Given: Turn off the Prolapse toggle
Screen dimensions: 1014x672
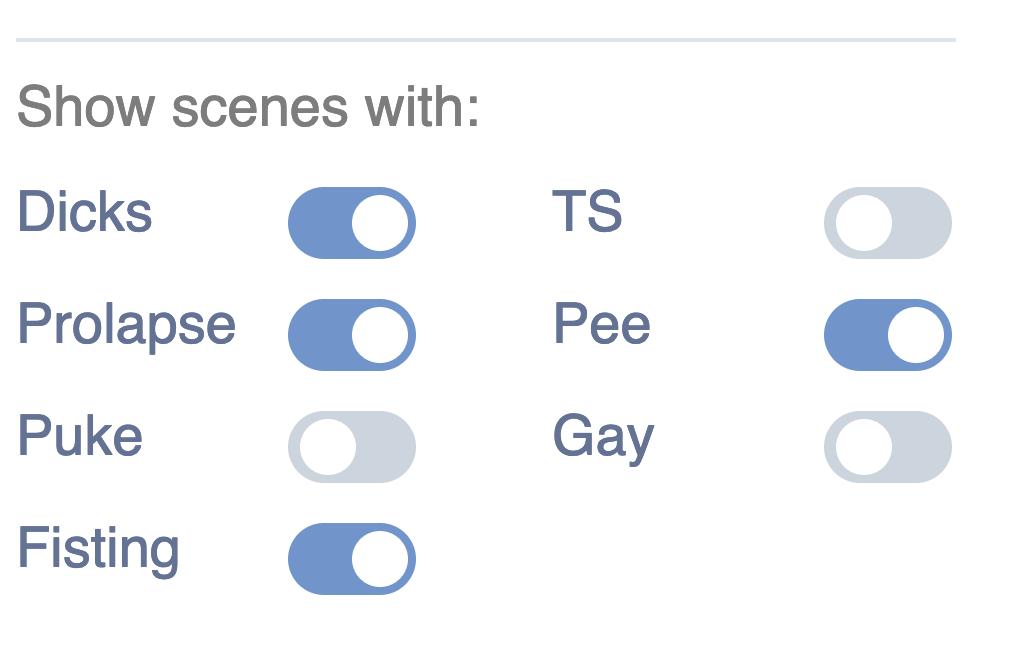Looking at the screenshot, I should (x=351, y=335).
